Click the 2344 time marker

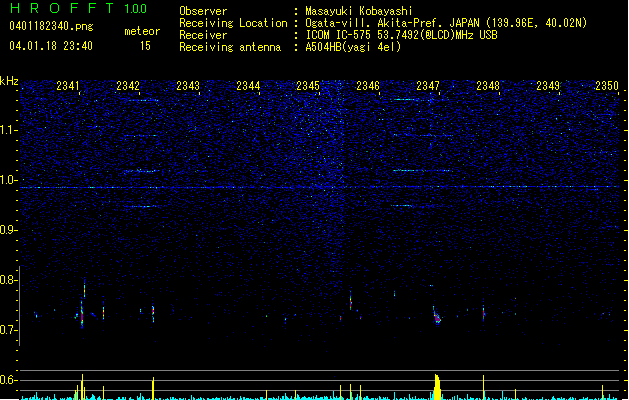click(248, 86)
